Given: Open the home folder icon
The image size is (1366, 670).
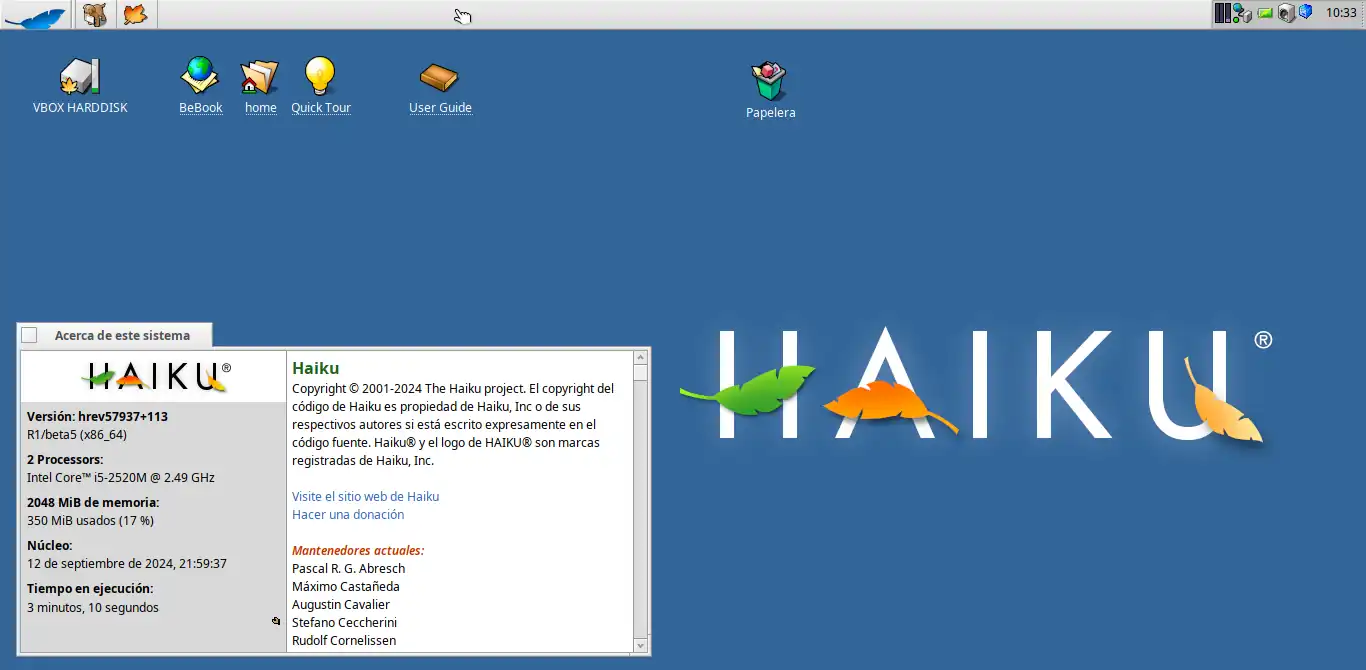Looking at the screenshot, I should (259, 75).
